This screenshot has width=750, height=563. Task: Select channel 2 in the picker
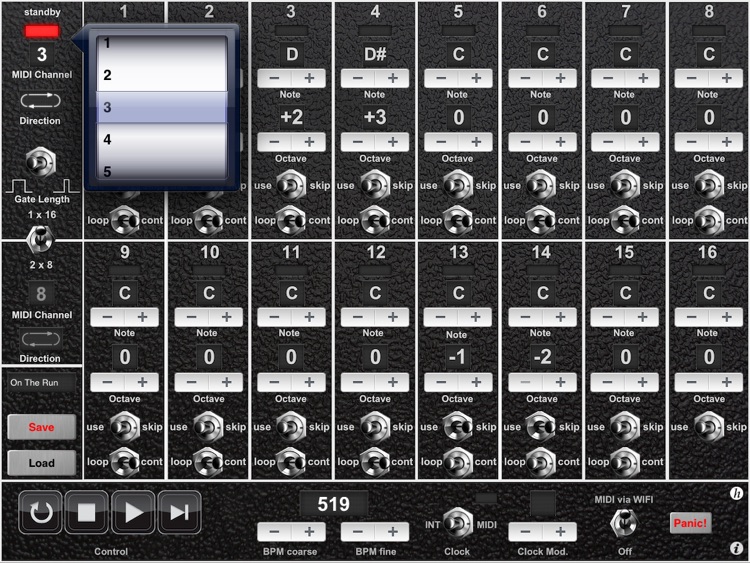[x=162, y=75]
